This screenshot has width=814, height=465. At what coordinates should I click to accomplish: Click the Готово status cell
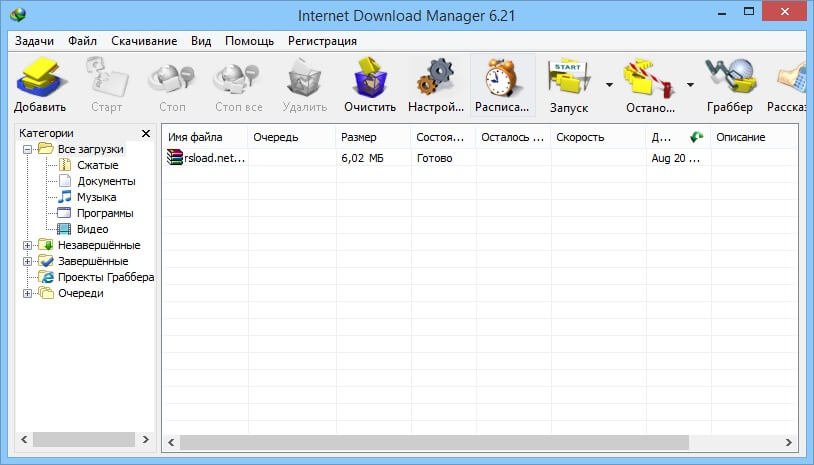(x=435, y=158)
